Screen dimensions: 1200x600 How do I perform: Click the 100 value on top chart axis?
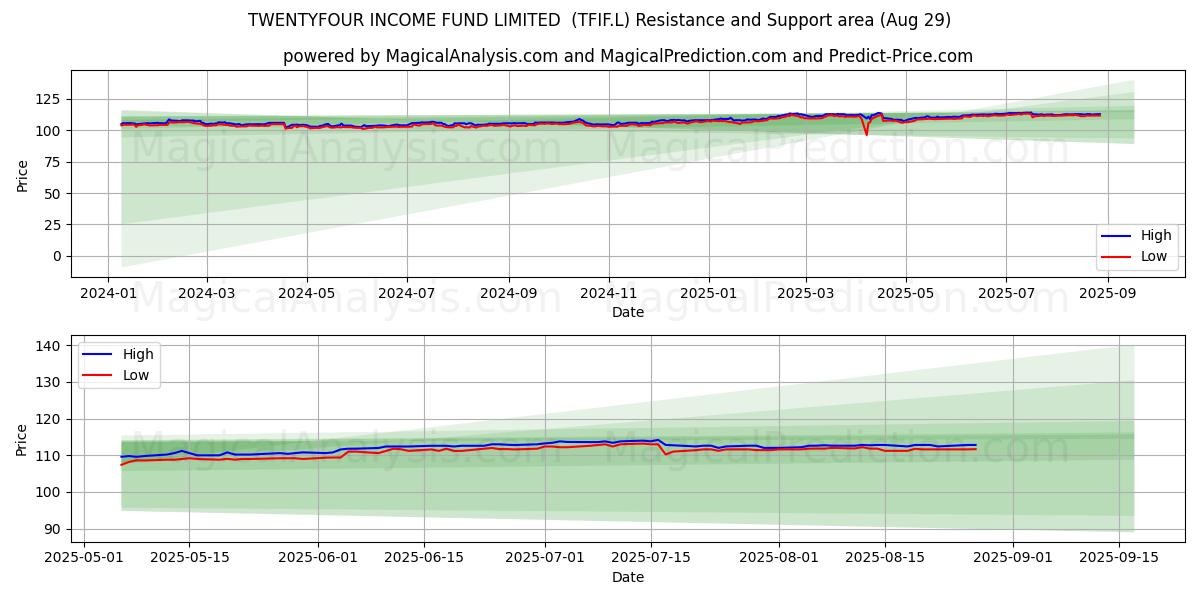tap(50, 131)
